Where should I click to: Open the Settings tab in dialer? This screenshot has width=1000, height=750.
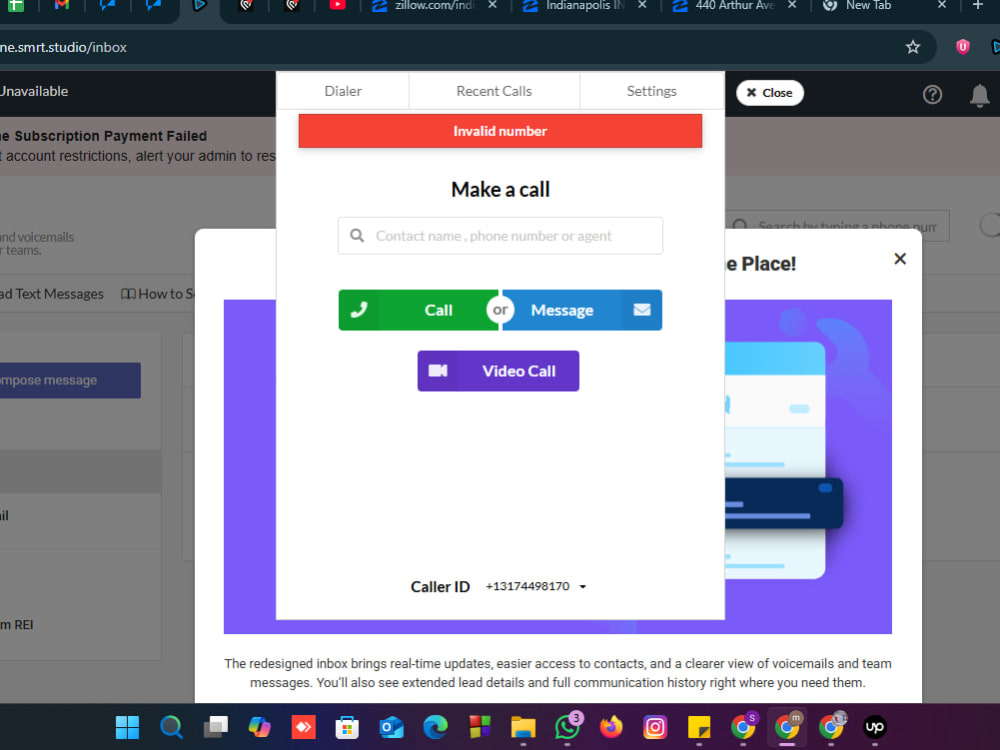[x=651, y=91]
